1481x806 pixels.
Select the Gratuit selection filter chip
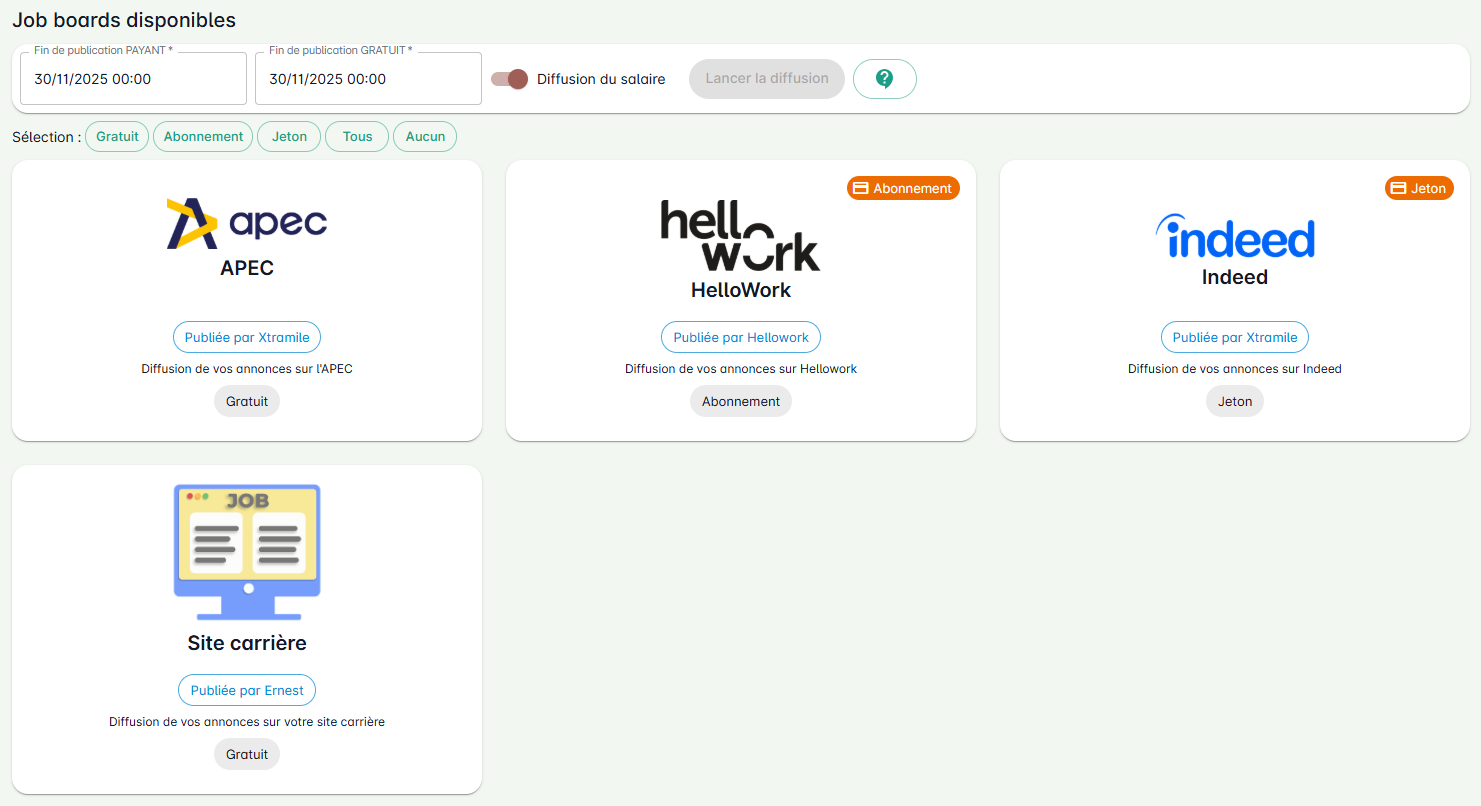(117, 137)
